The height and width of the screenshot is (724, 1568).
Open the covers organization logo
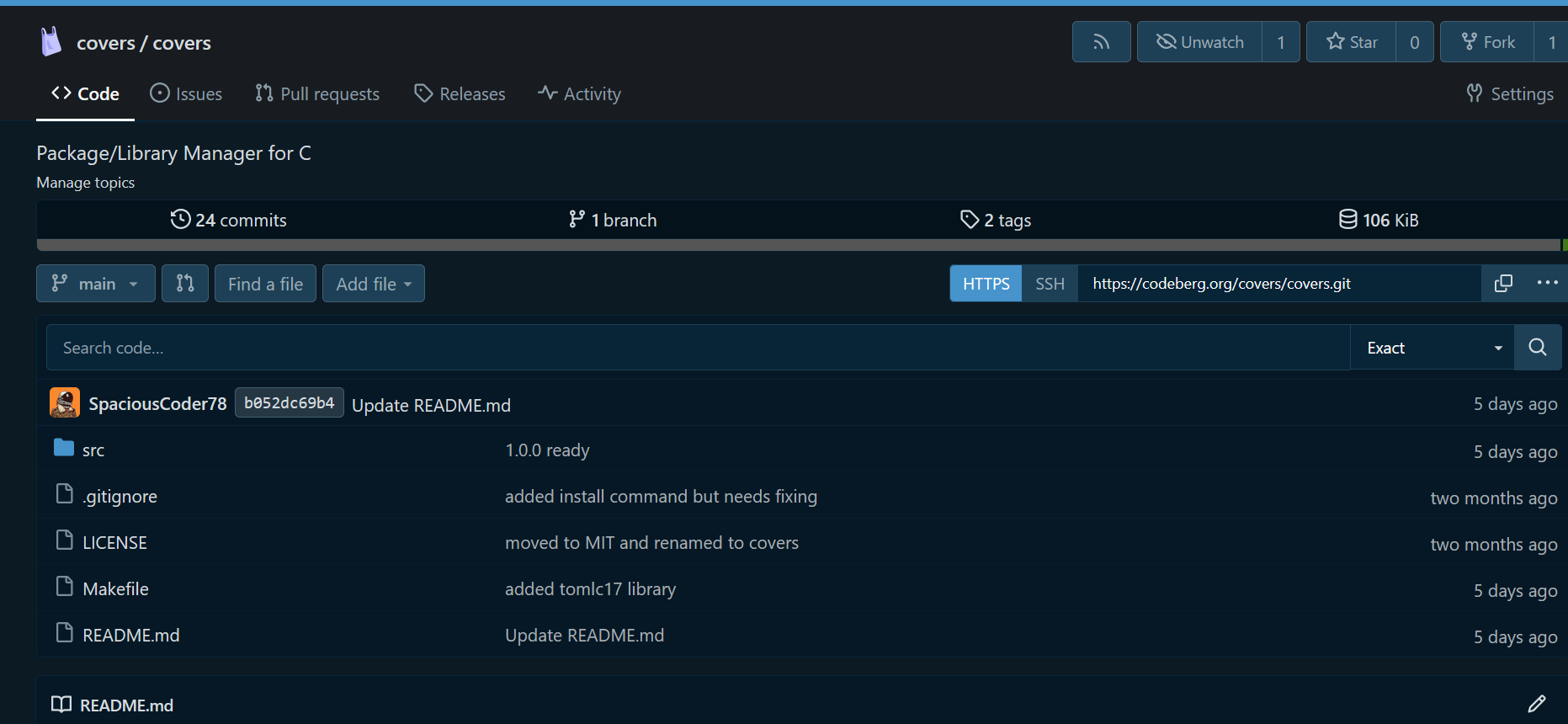tap(51, 42)
